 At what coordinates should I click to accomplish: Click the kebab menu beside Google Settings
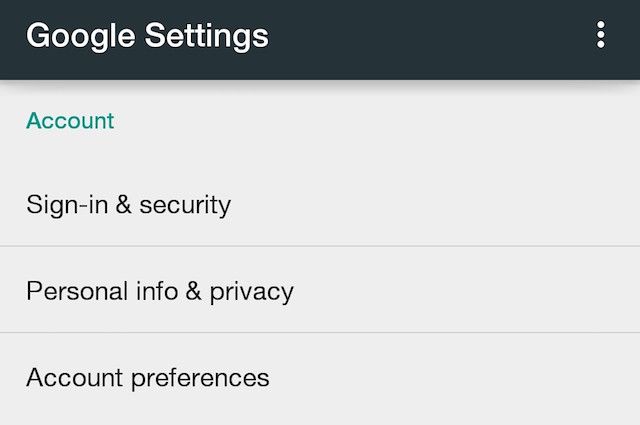click(x=601, y=36)
